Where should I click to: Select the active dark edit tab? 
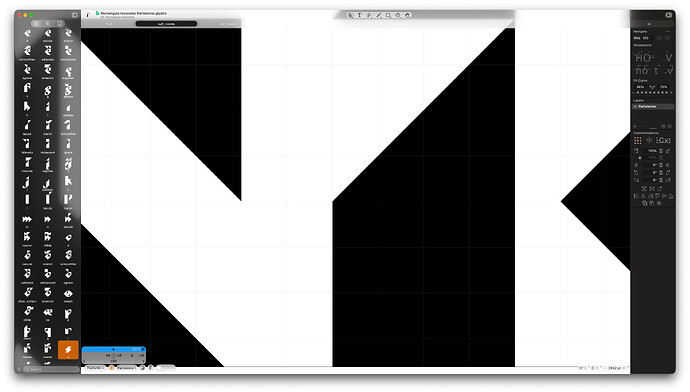pos(166,24)
